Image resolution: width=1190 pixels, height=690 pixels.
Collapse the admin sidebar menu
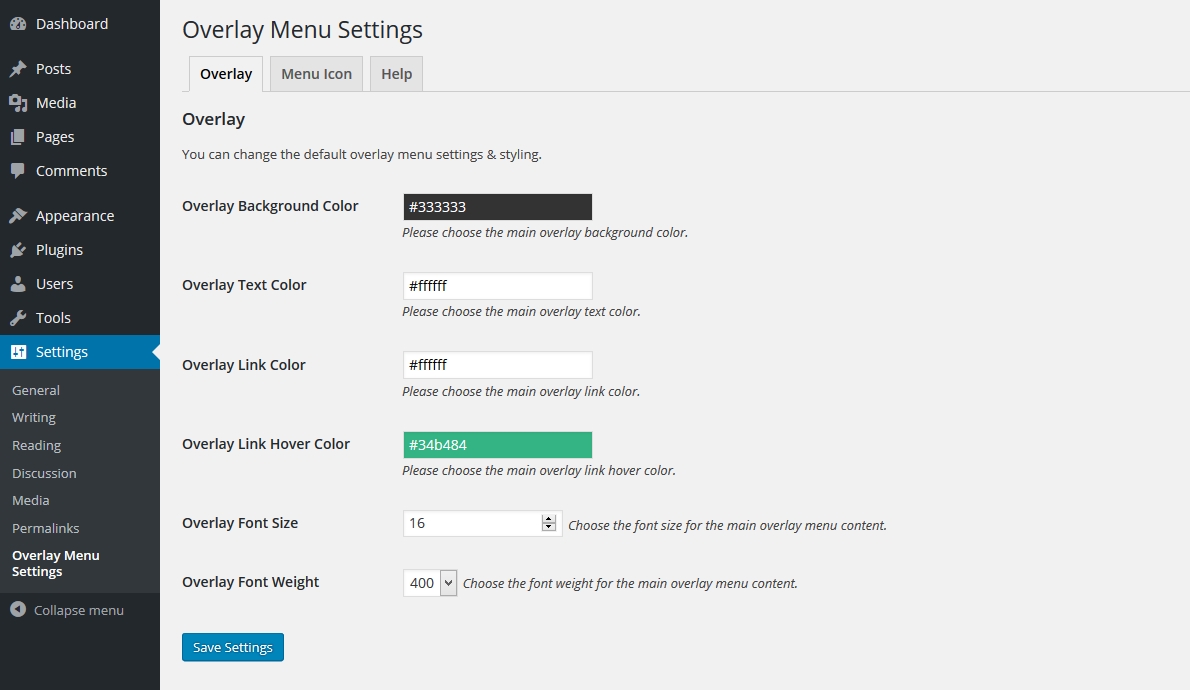click(67, 610)
